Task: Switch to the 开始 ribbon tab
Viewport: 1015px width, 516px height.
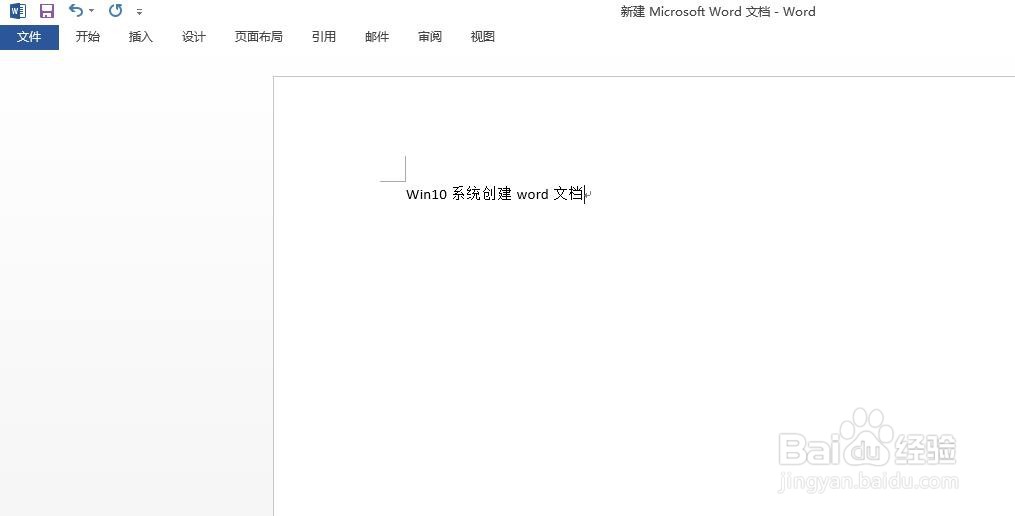Action: pos(87,37)
